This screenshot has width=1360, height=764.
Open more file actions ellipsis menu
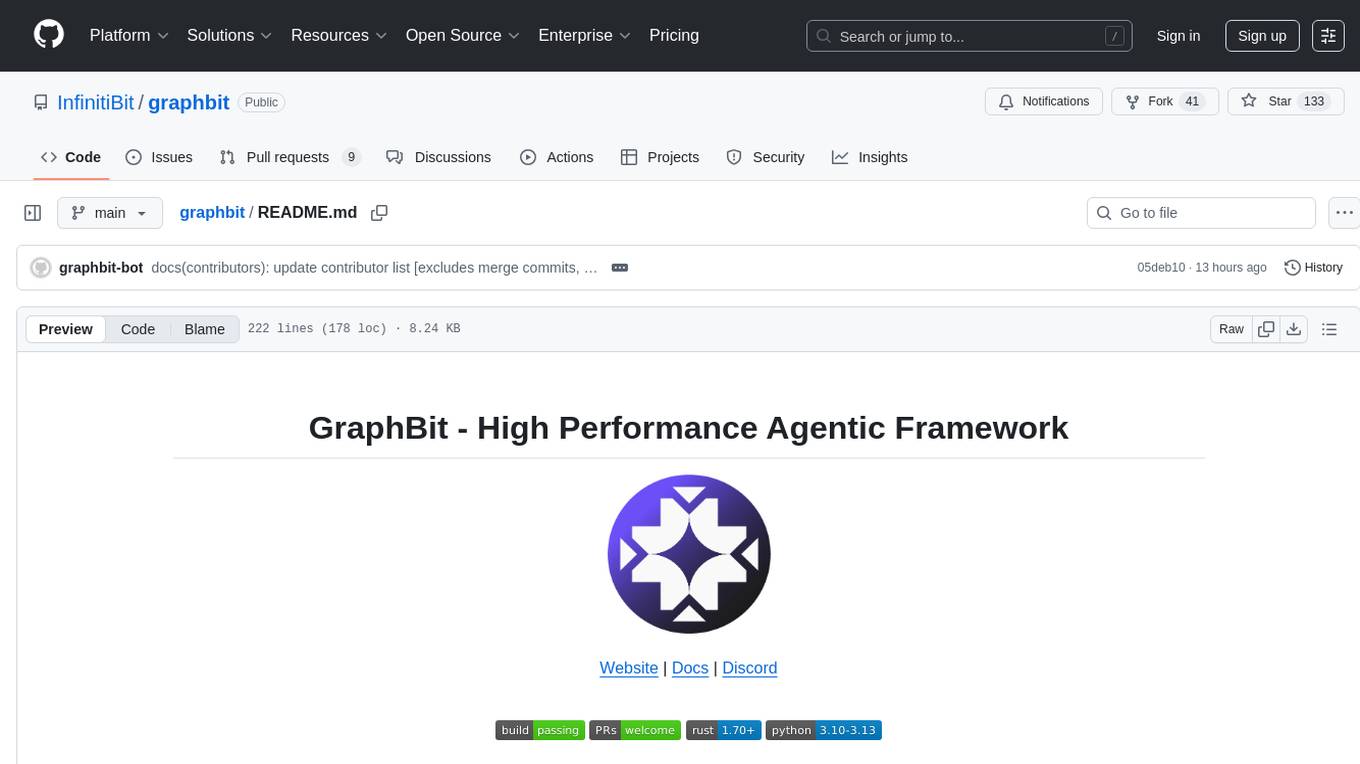tap(1344, 213)
